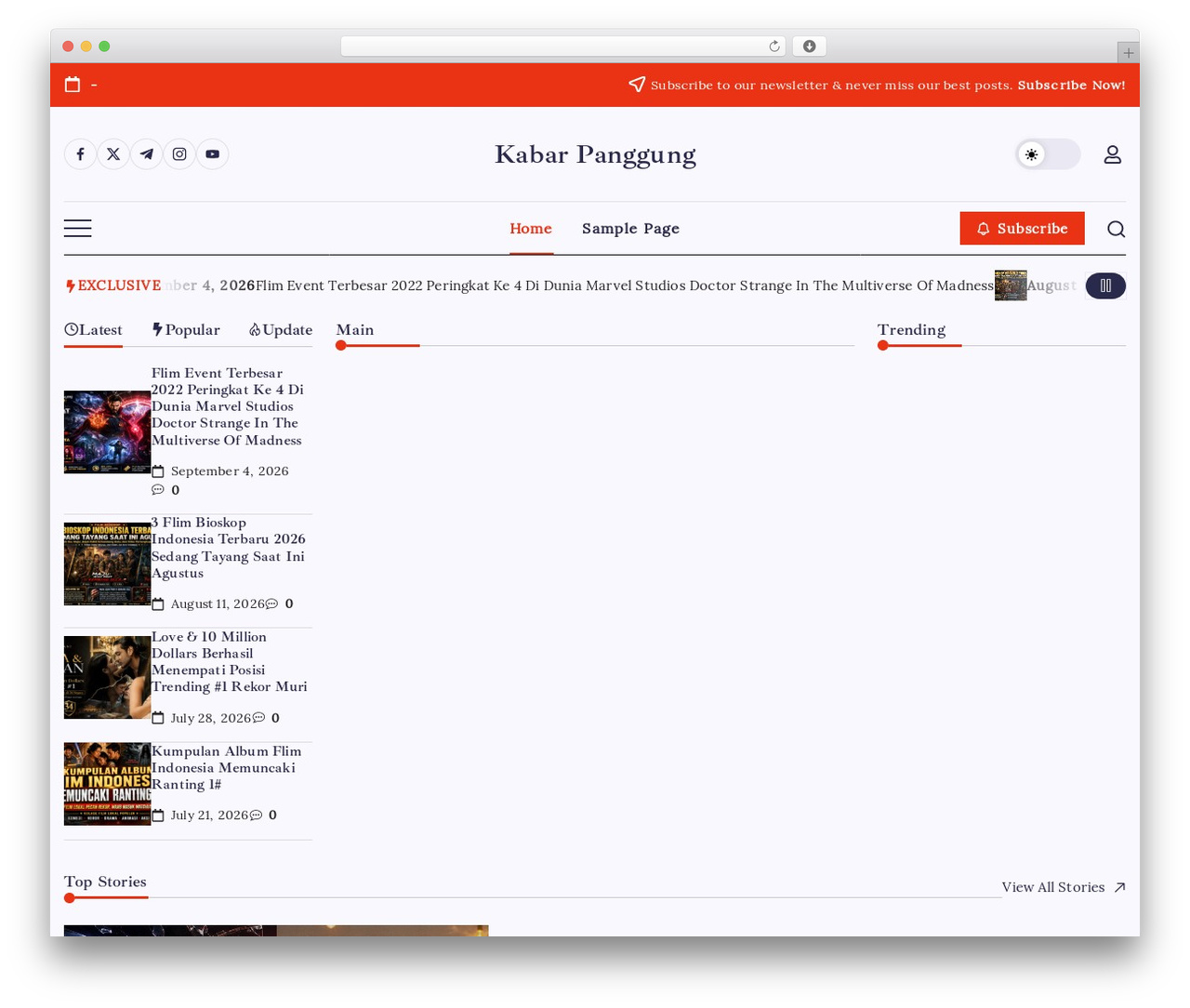
Task: Click the Bioskop Indonesia article thumbnail
Action: (107, 564)
